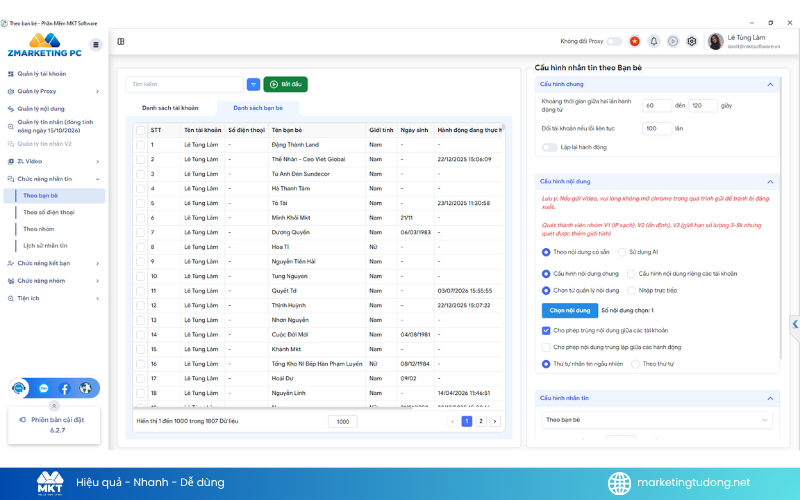Click the blue filter icon next to search
The height and width of the screenshot is (500, 800).
(x=254, y=84)
